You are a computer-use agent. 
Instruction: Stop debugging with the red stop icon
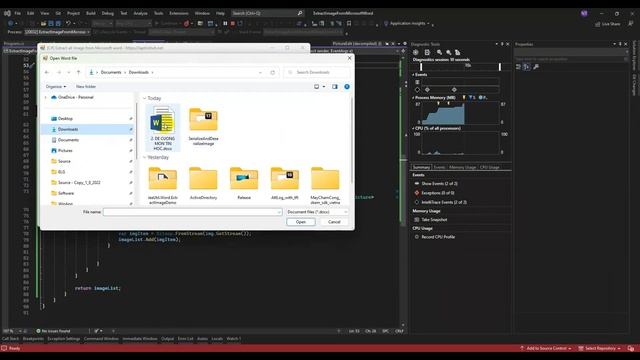point(233,24)
